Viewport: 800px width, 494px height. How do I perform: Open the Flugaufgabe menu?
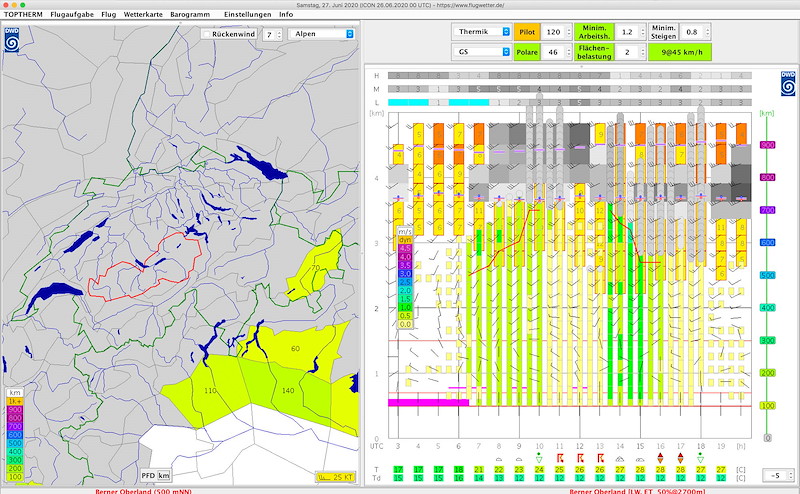(72, 14)
